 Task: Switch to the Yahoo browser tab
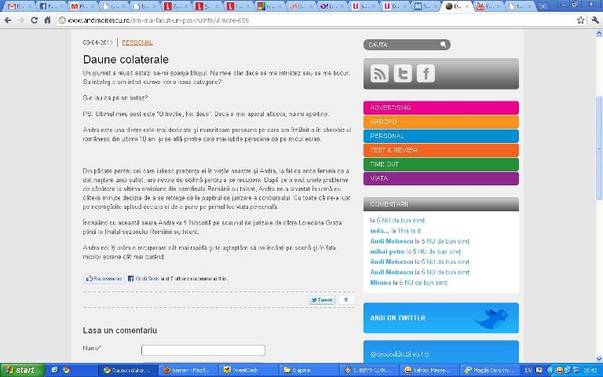pos(332,6)
